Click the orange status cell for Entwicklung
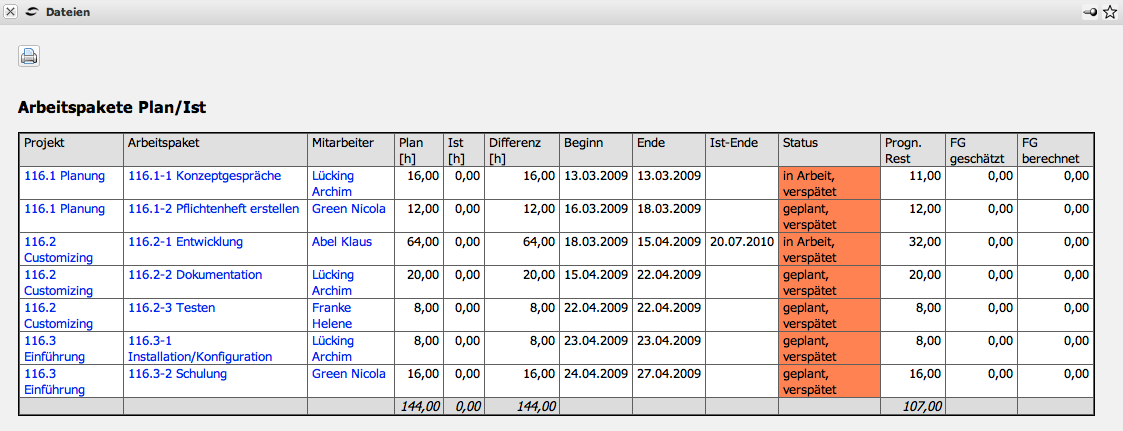 (x=829, y=249)
